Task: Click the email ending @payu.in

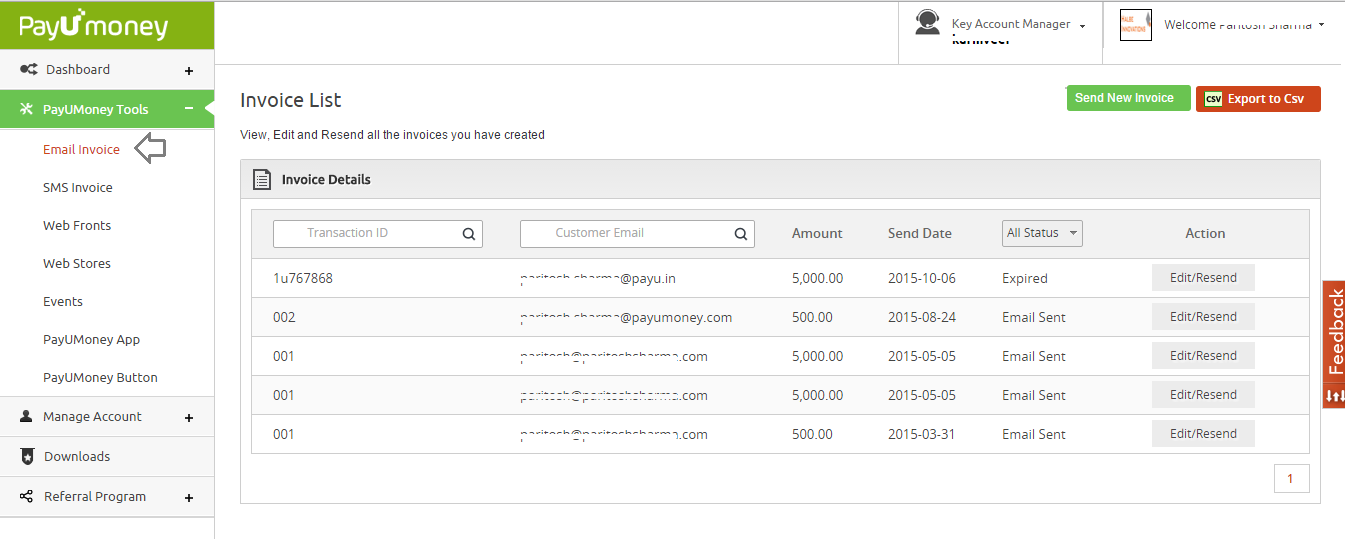Action: pos(598,278)
